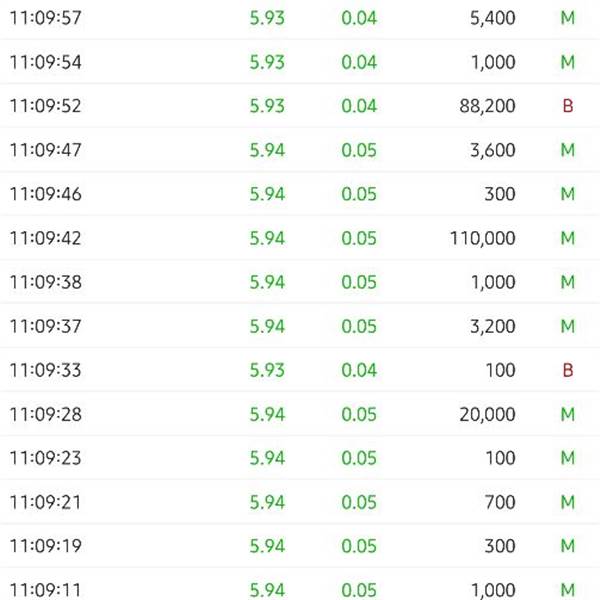600x600 pixels.
Task: Click the M marker at 11:09:21
Action: click(568, 502)
